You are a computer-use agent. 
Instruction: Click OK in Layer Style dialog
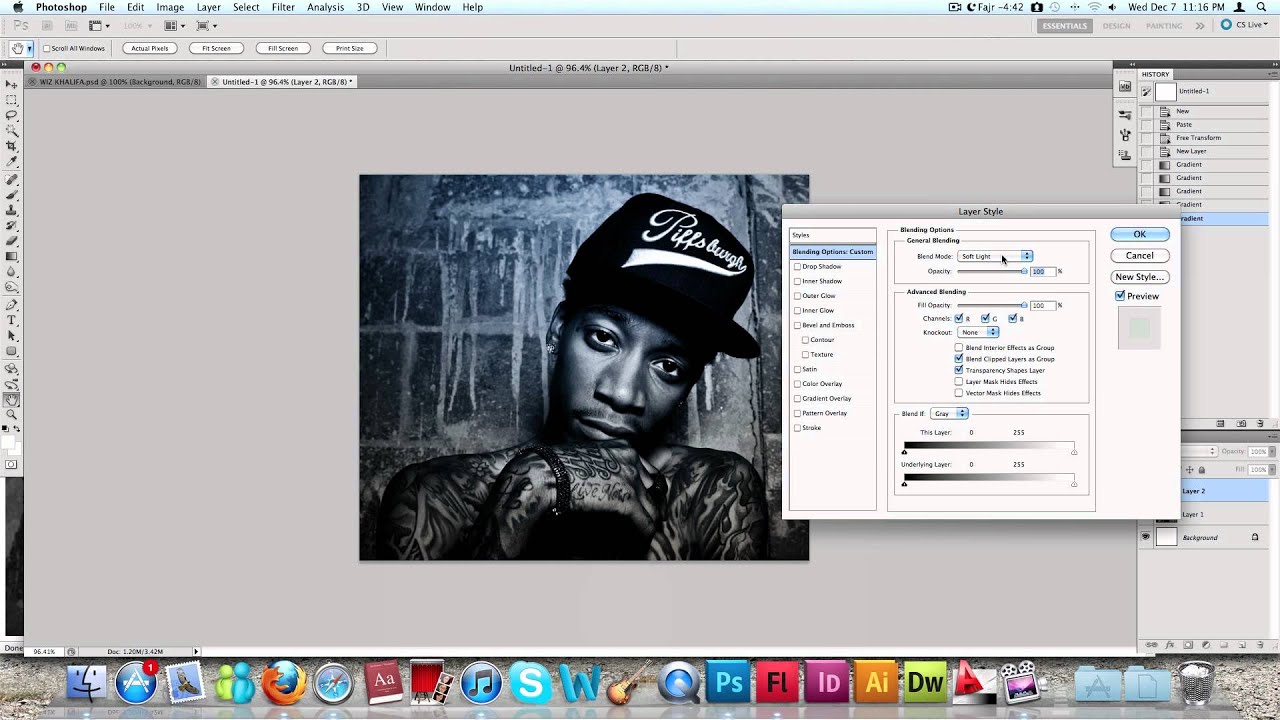pyautogui.click(x=1139, y=234)
